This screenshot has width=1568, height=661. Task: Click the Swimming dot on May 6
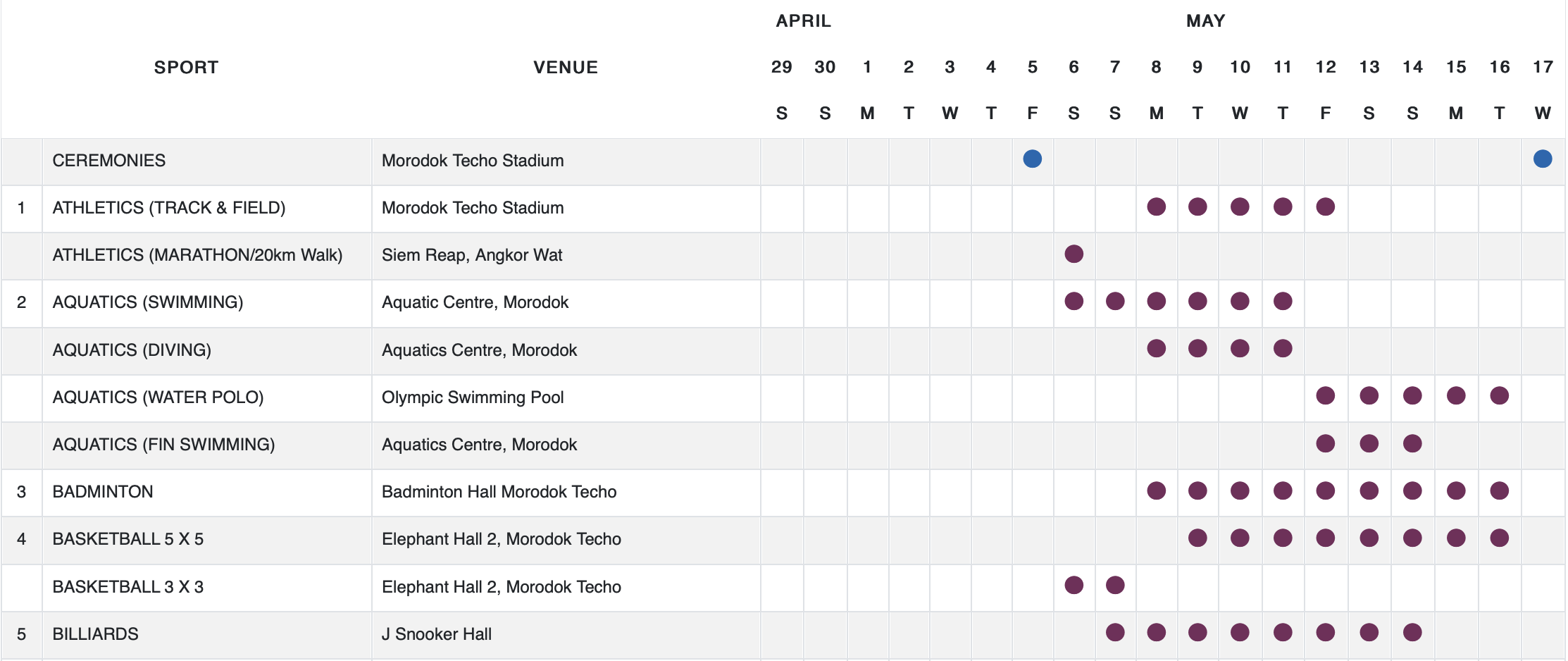tap(1074, 301)
